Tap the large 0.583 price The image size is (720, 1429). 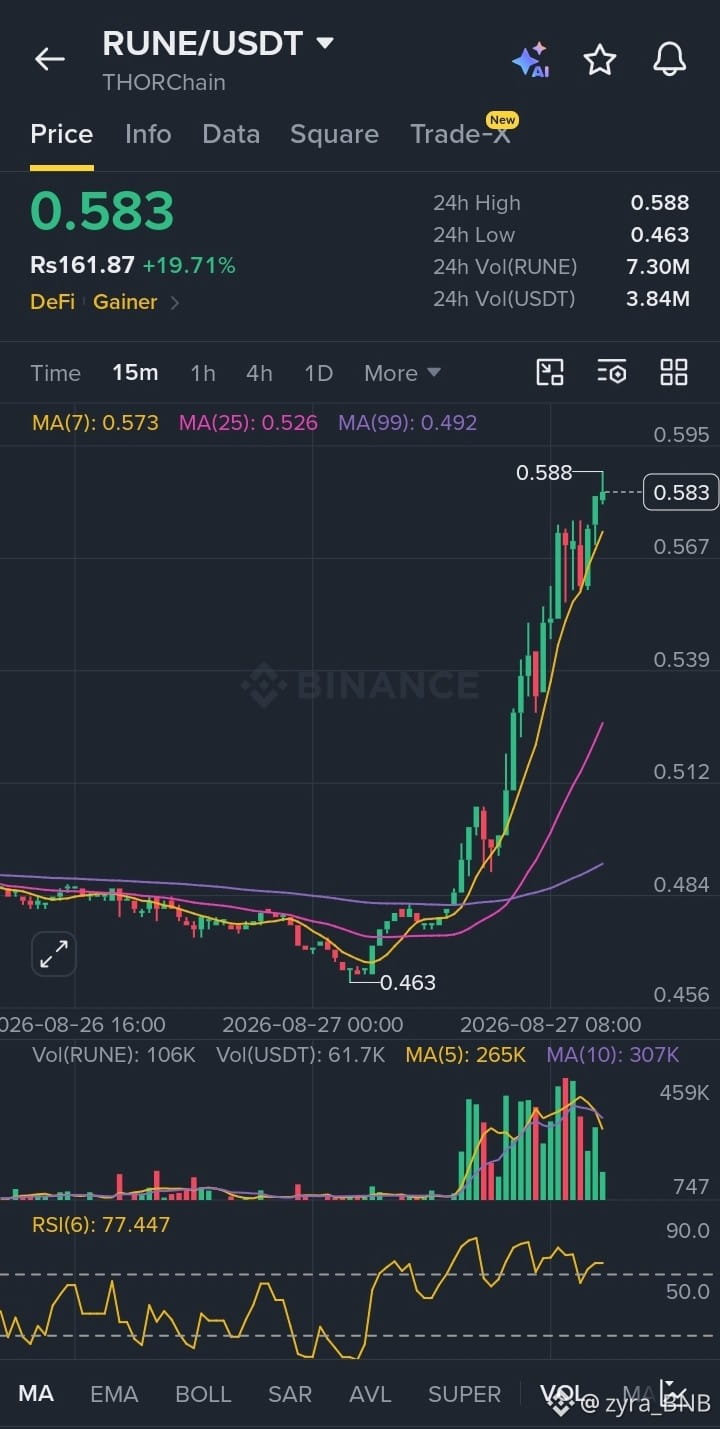pos(102,212)
